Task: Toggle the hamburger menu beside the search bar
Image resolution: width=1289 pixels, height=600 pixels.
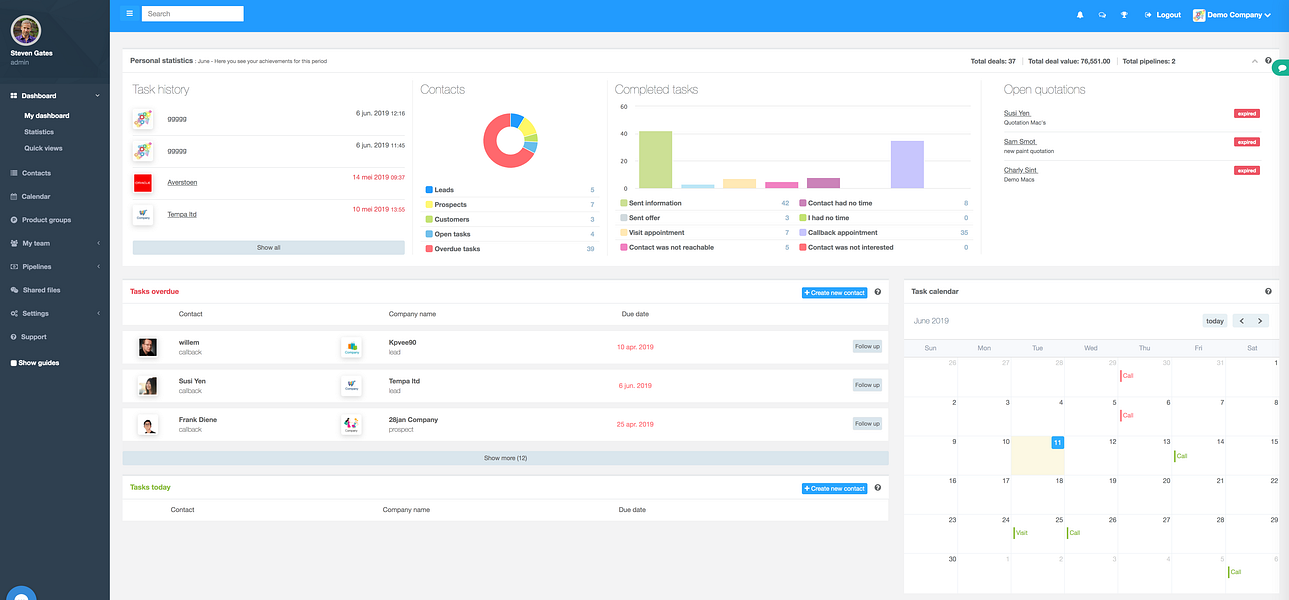Action: (x=129, y=13)
